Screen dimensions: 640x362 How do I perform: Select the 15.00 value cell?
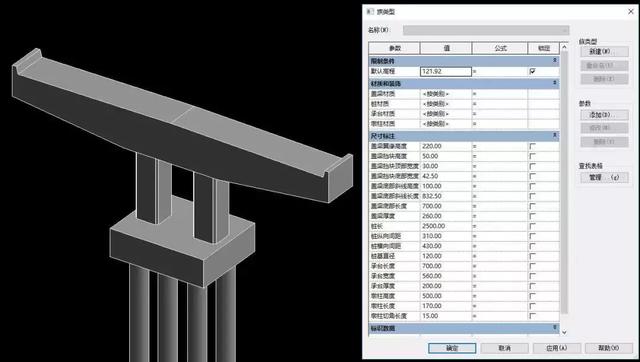(x=446, y=316)
